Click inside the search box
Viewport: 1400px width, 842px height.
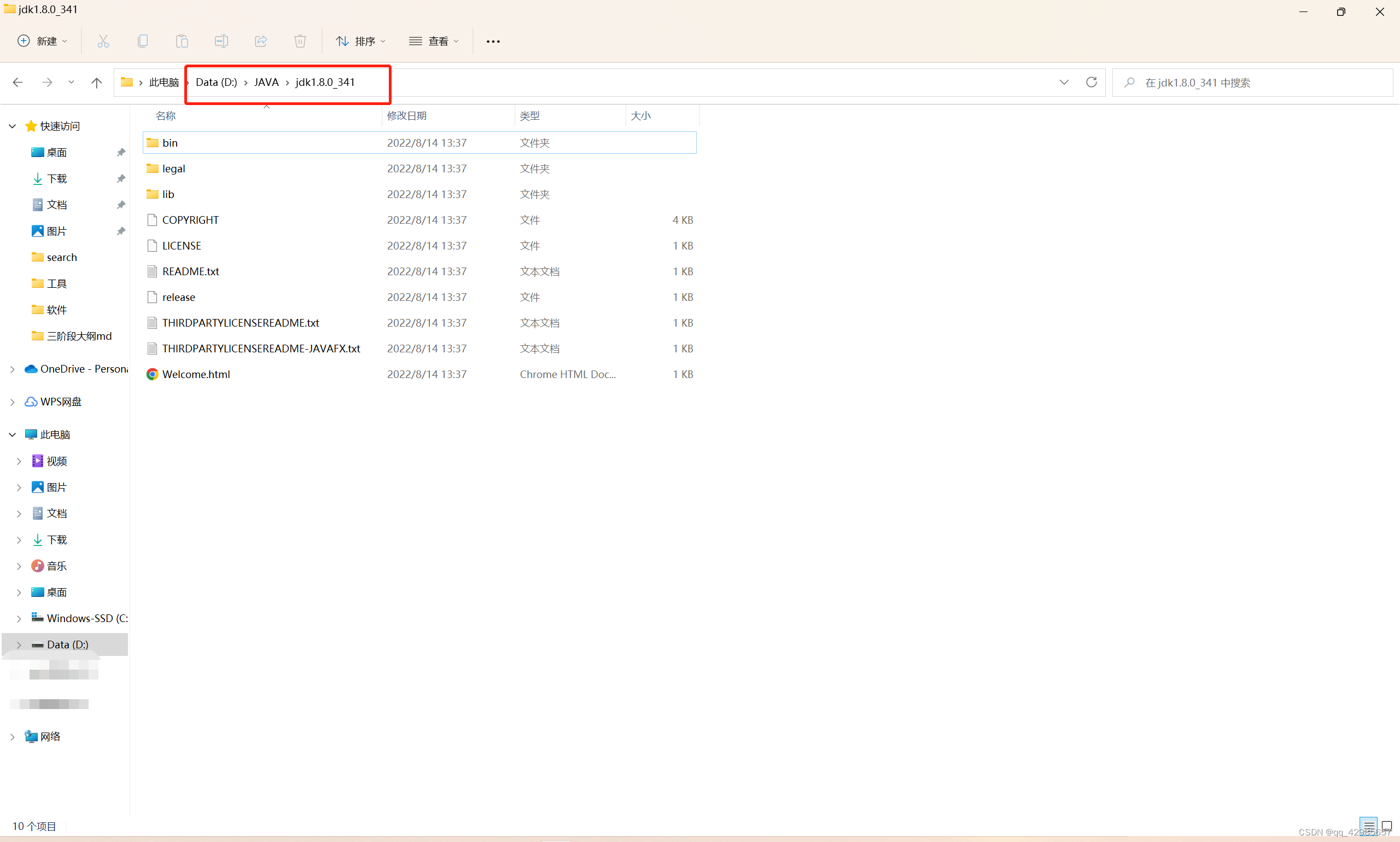point(1219,82)
